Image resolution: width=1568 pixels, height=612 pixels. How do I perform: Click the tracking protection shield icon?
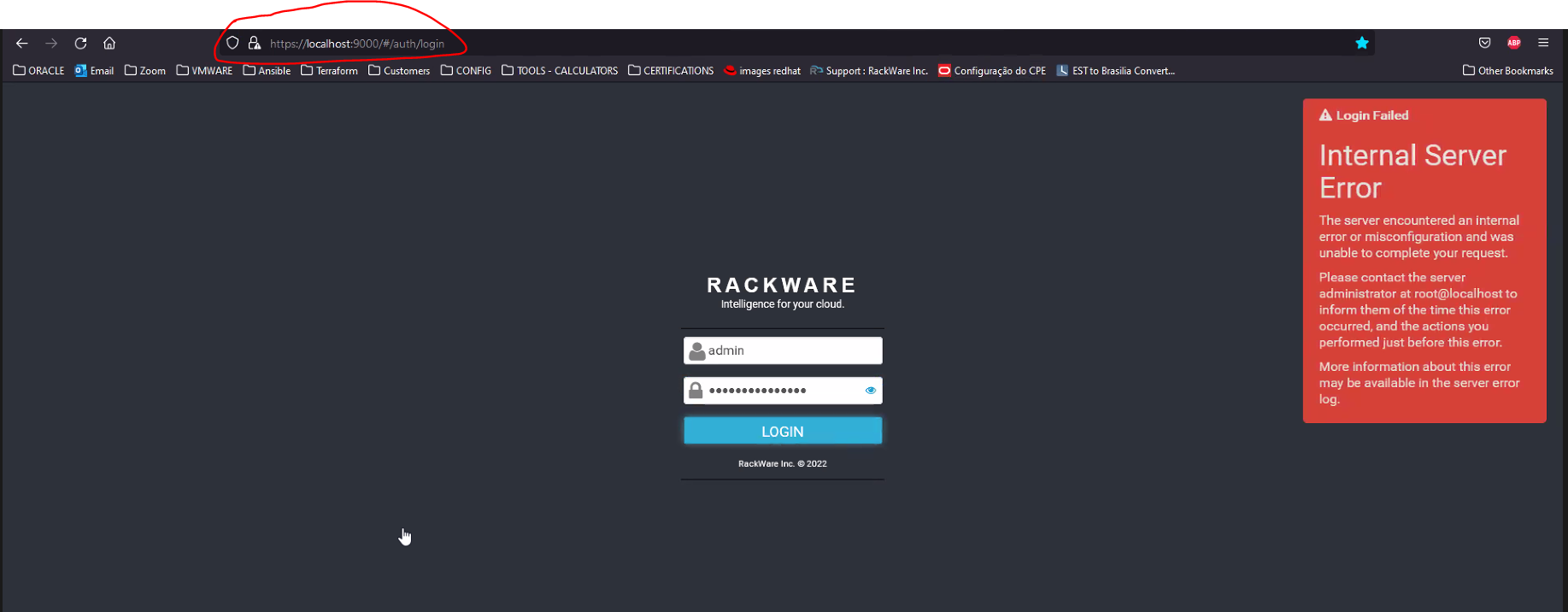232,43
